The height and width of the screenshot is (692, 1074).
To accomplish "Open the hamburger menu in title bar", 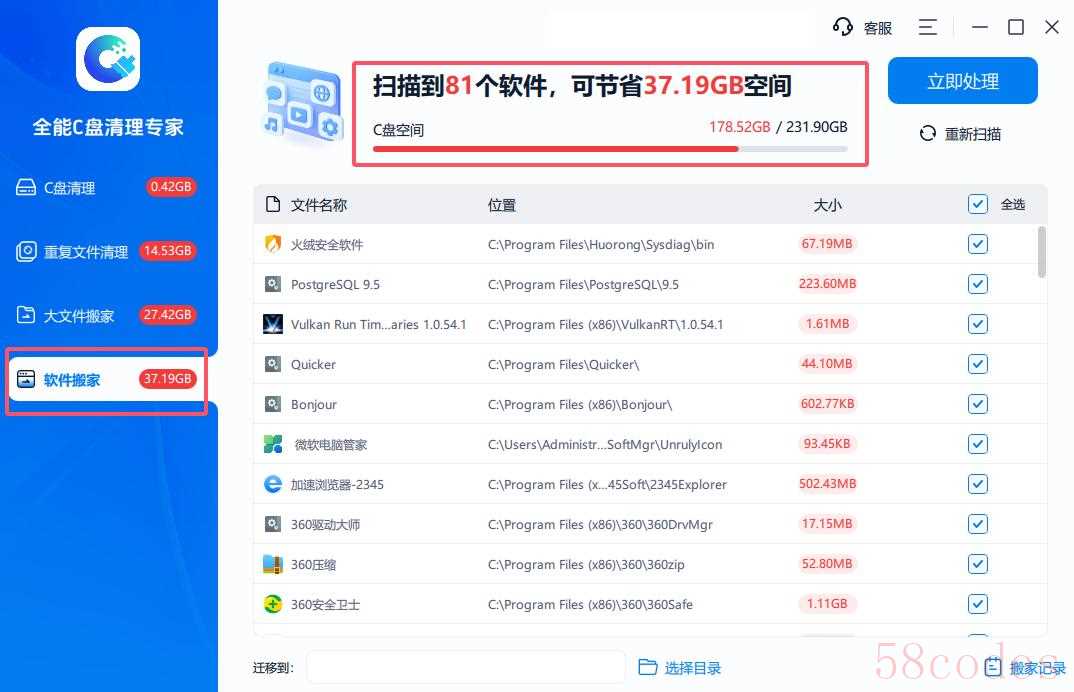I will coord(929,27).
